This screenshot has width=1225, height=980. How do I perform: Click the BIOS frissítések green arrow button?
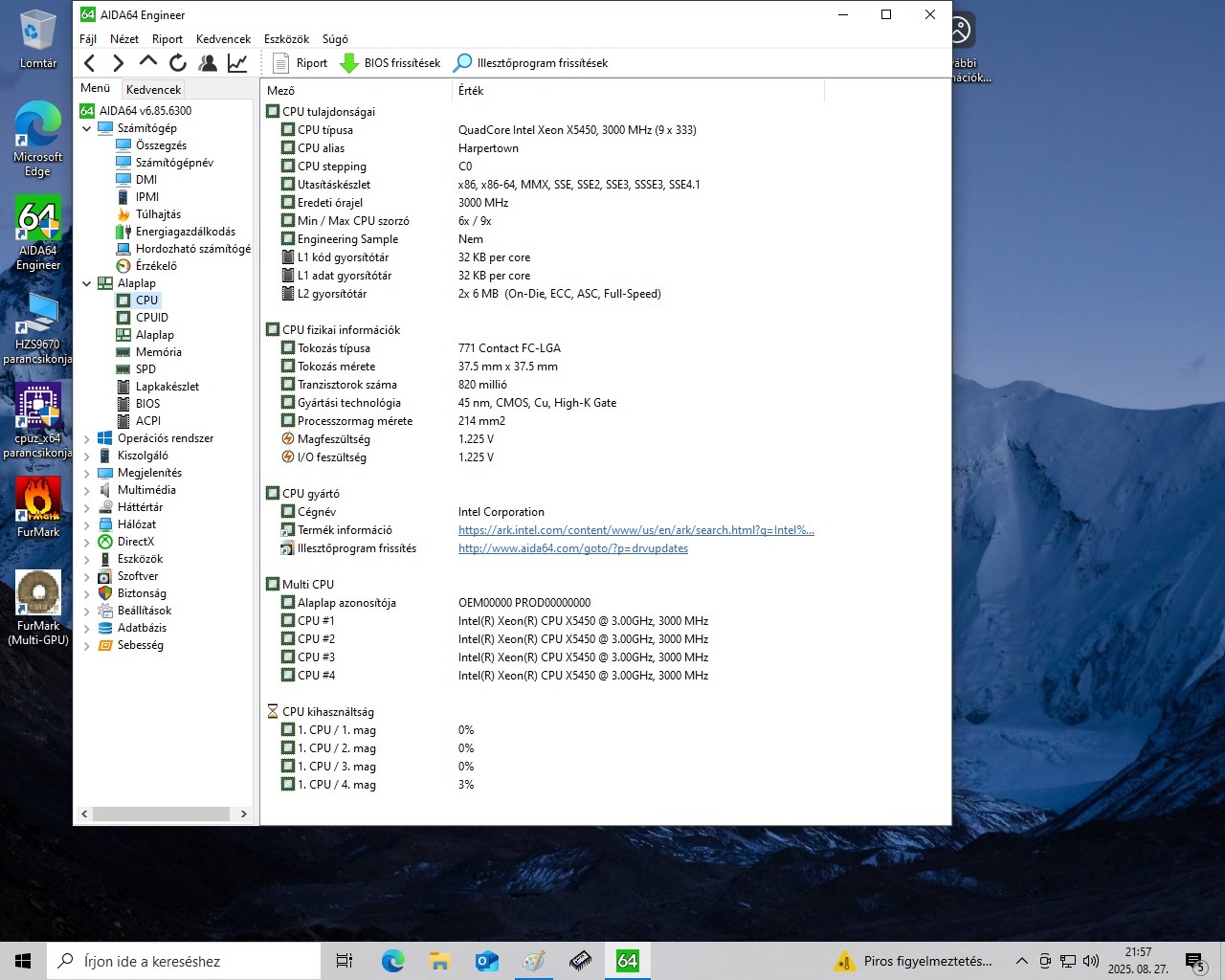click(x=390, y=63)
